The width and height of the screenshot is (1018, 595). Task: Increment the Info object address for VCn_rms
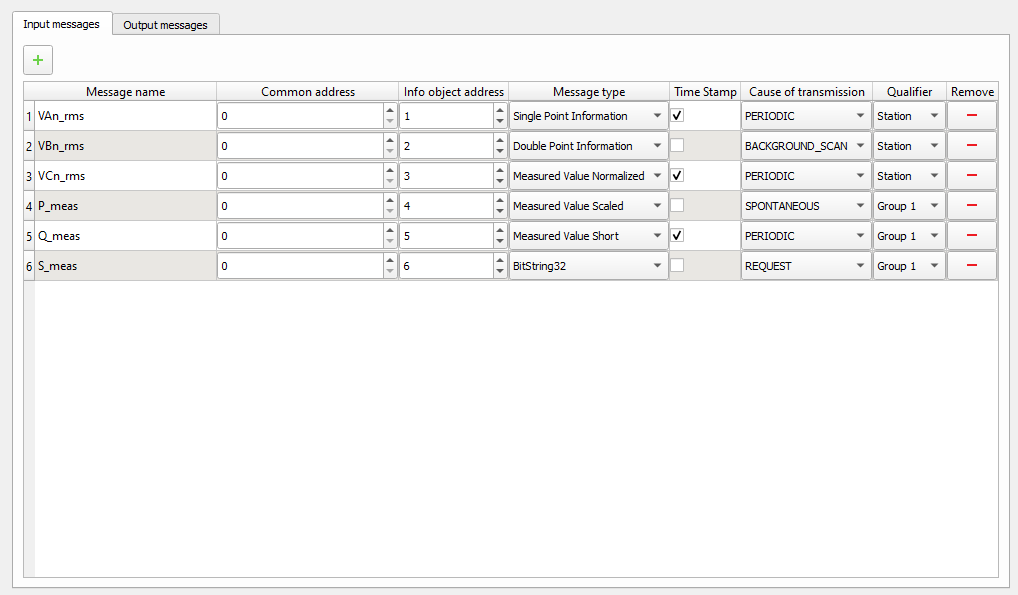click(x=500, y=170)
